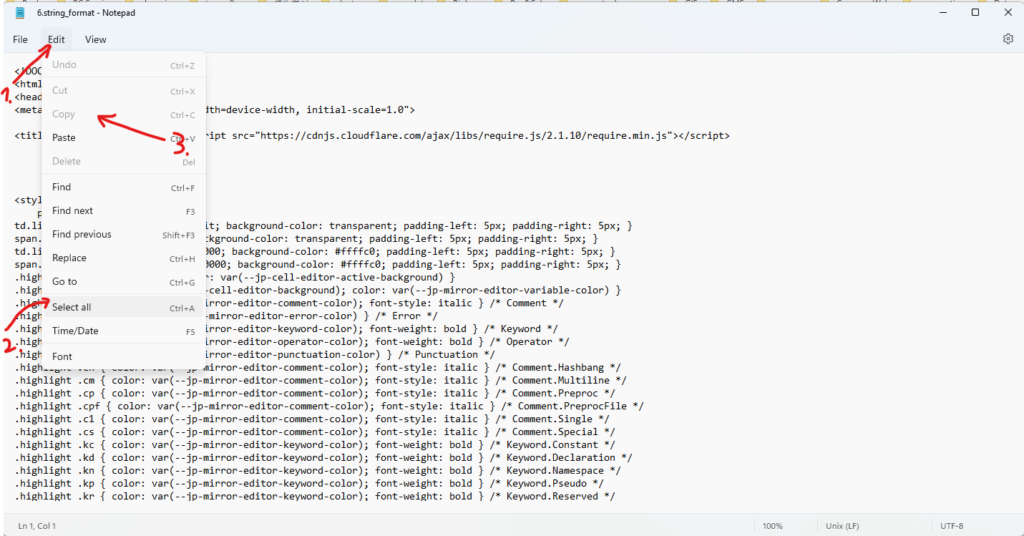
Task: Insert Time/Date from the Edit menu
Action: click(123, 331)
